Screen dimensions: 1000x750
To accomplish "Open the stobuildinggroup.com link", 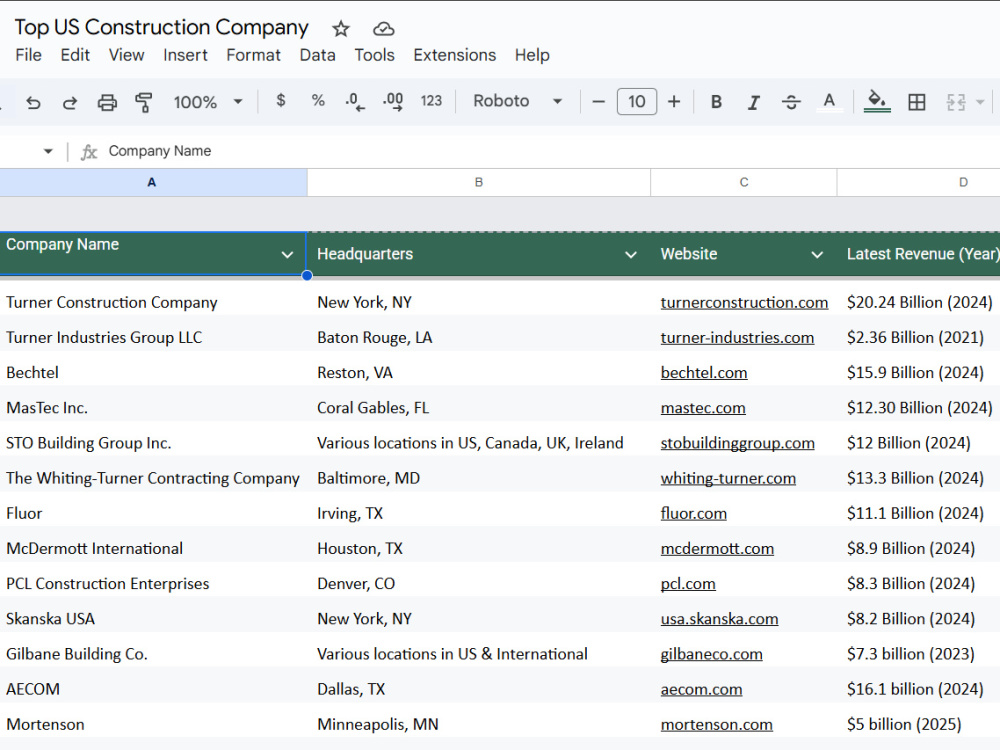I will [x=737, y=443].
